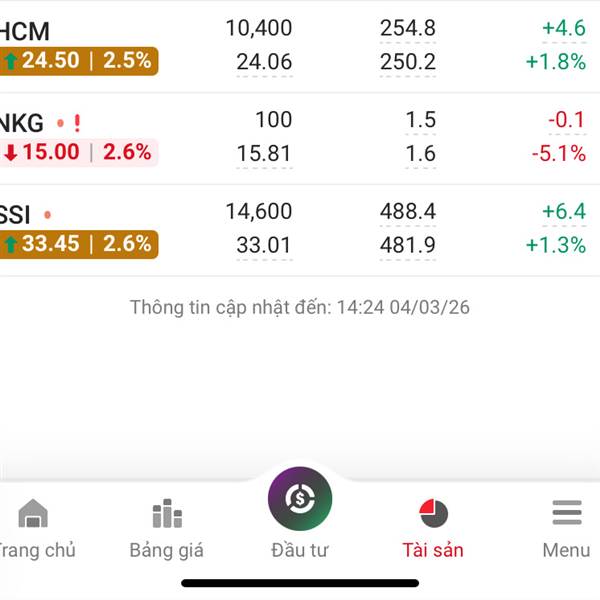Image resolution: width=600 pixels, height=600 pixels.
Task: Open the Trang chủ home icon
Action: (x=33, y=514)
